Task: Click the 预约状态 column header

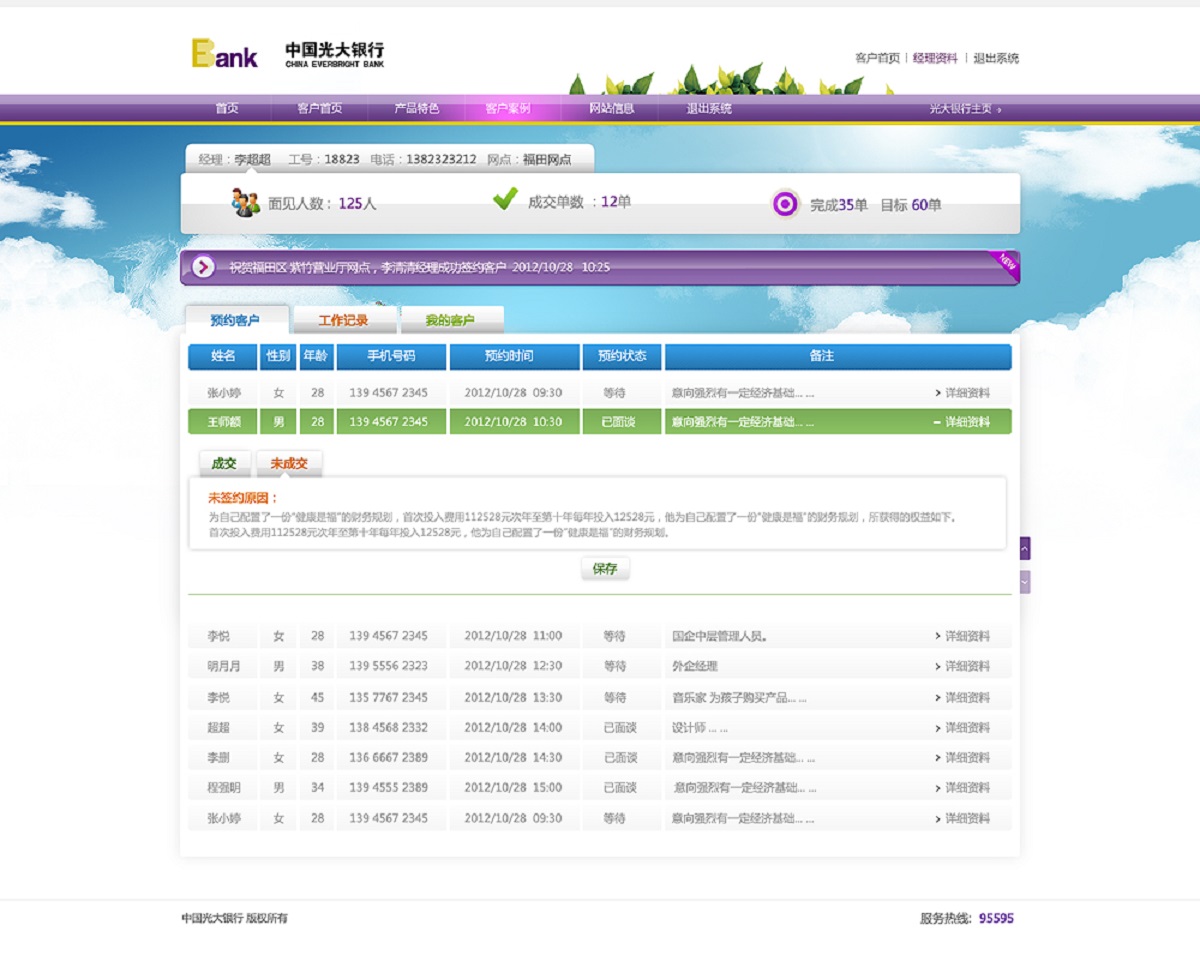Action: point(622,356)
